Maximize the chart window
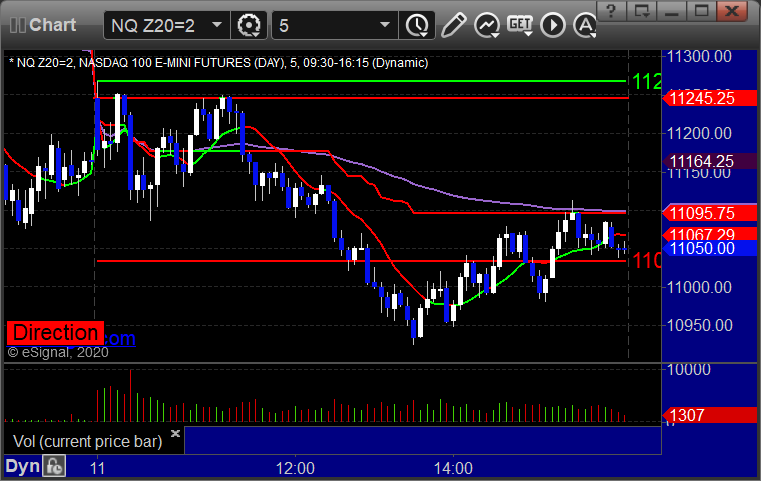This screenshot has height=481, width=761. [701, 11]
